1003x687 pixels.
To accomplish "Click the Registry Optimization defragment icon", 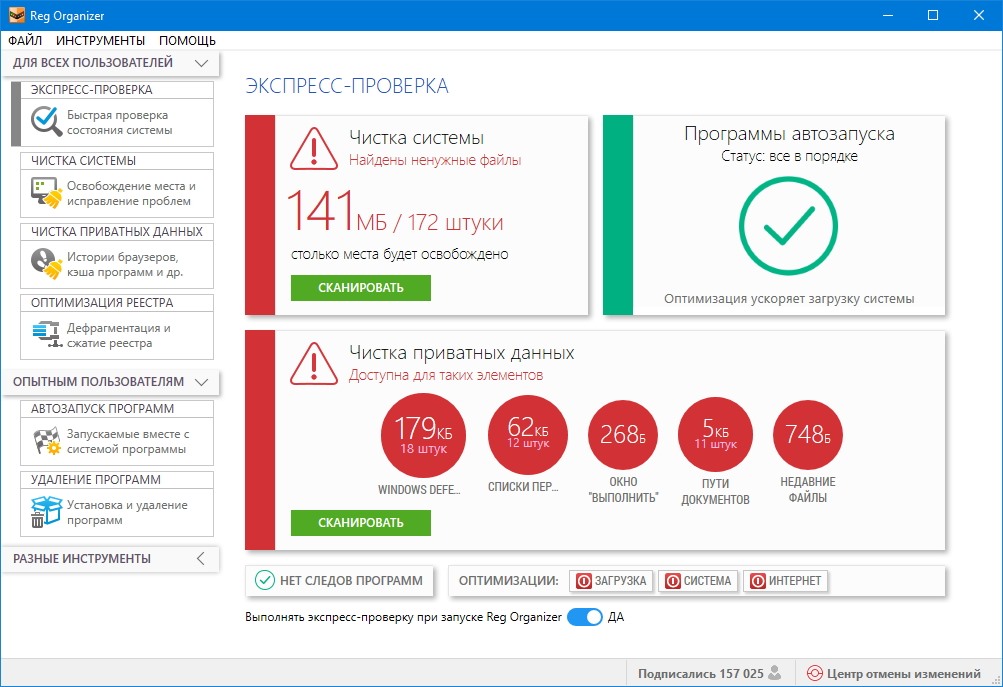I will [45, 334].
